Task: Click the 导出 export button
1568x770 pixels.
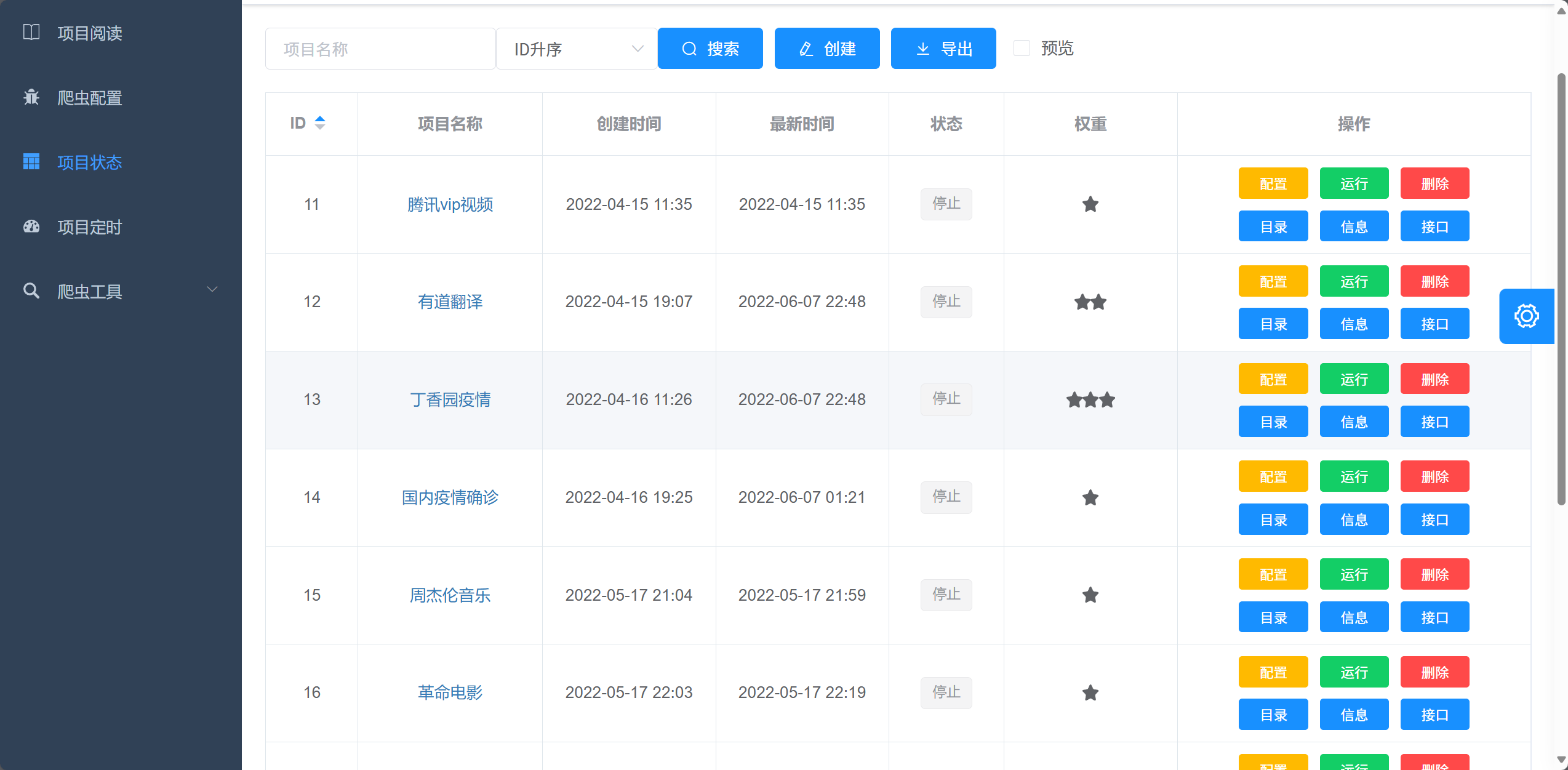Action: [943, 49]
